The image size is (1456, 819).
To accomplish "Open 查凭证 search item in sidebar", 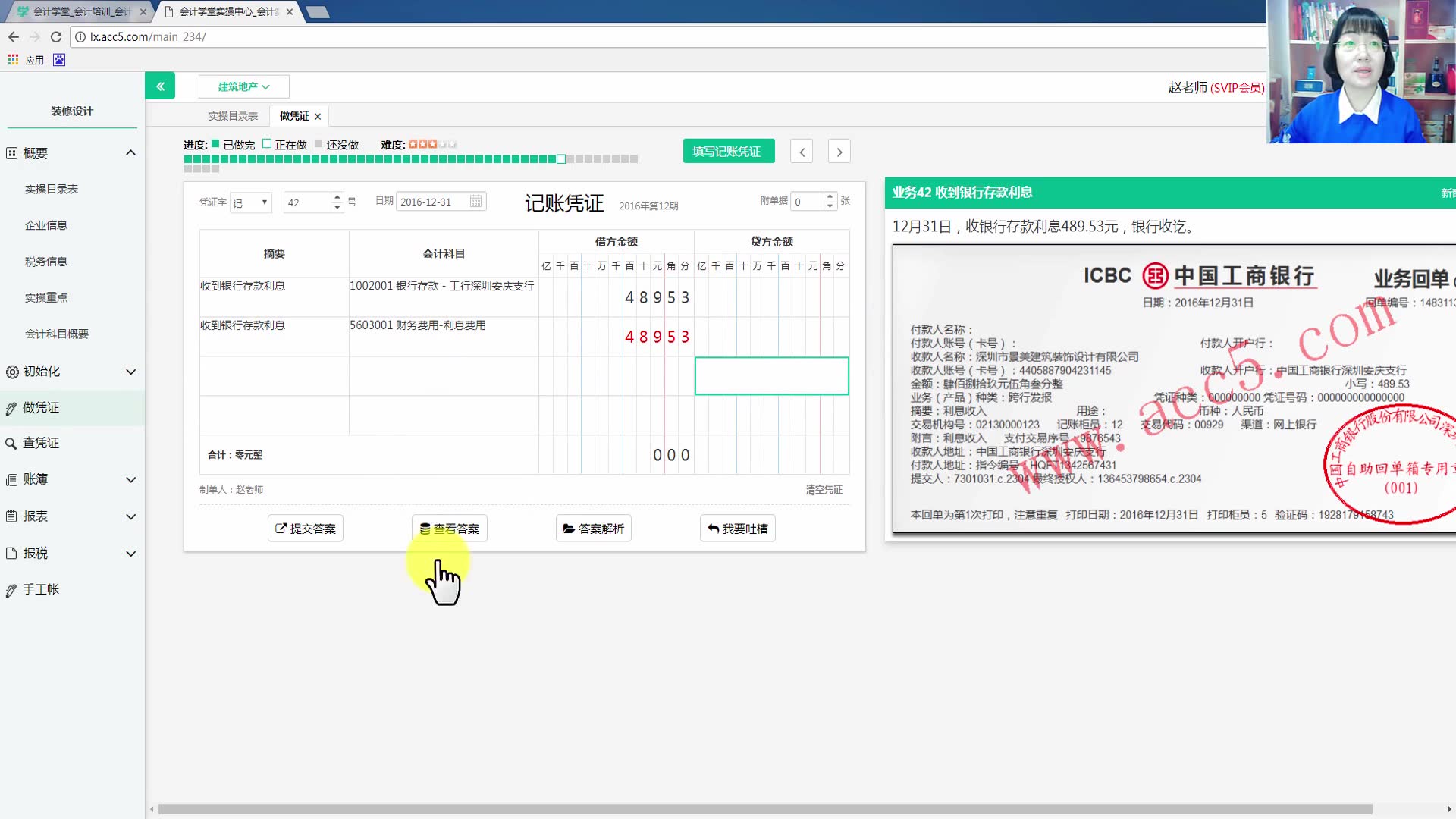I will (41, 443).
